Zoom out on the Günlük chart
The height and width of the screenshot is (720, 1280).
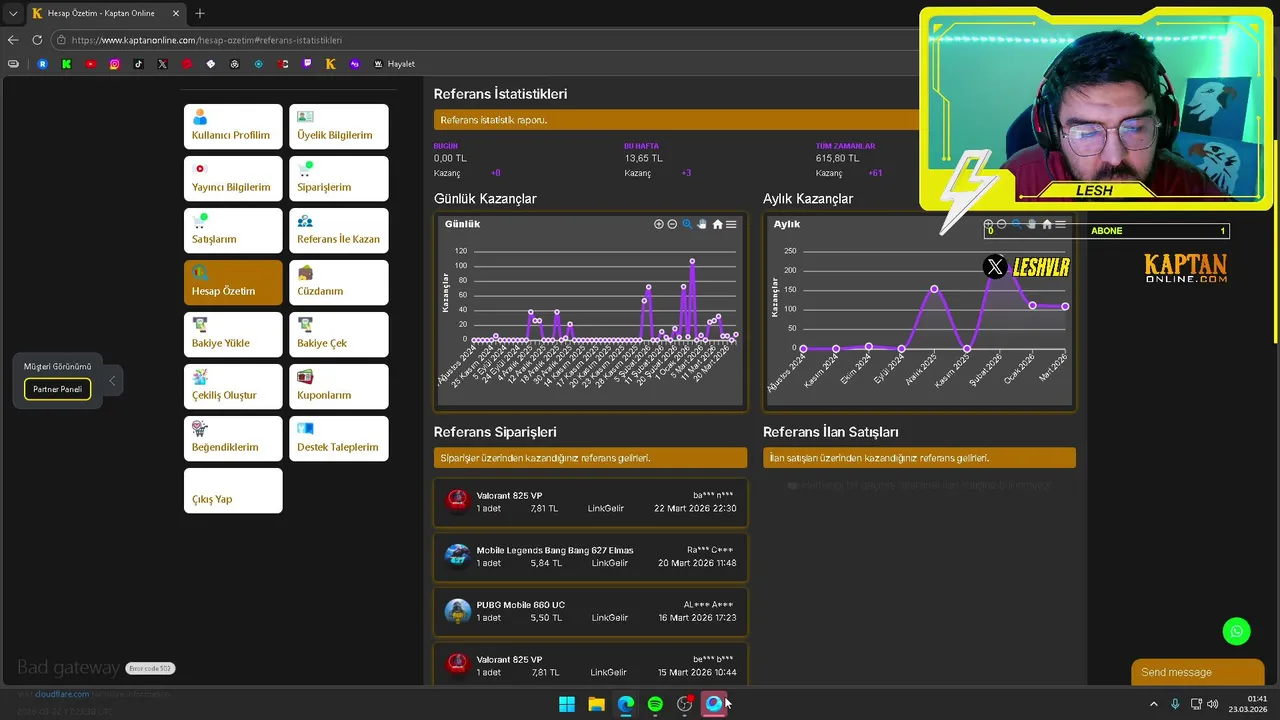672,224
